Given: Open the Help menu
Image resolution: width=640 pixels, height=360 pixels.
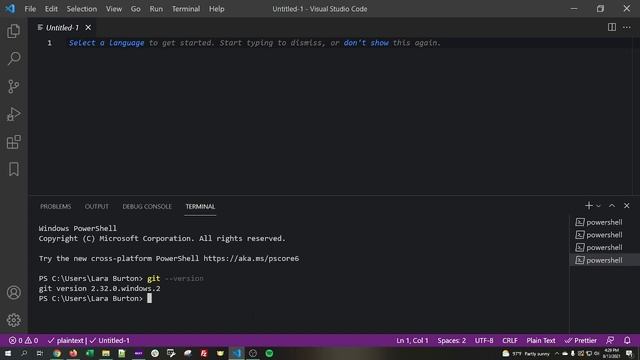Looking at the screenshot, I should coord(217,9).
